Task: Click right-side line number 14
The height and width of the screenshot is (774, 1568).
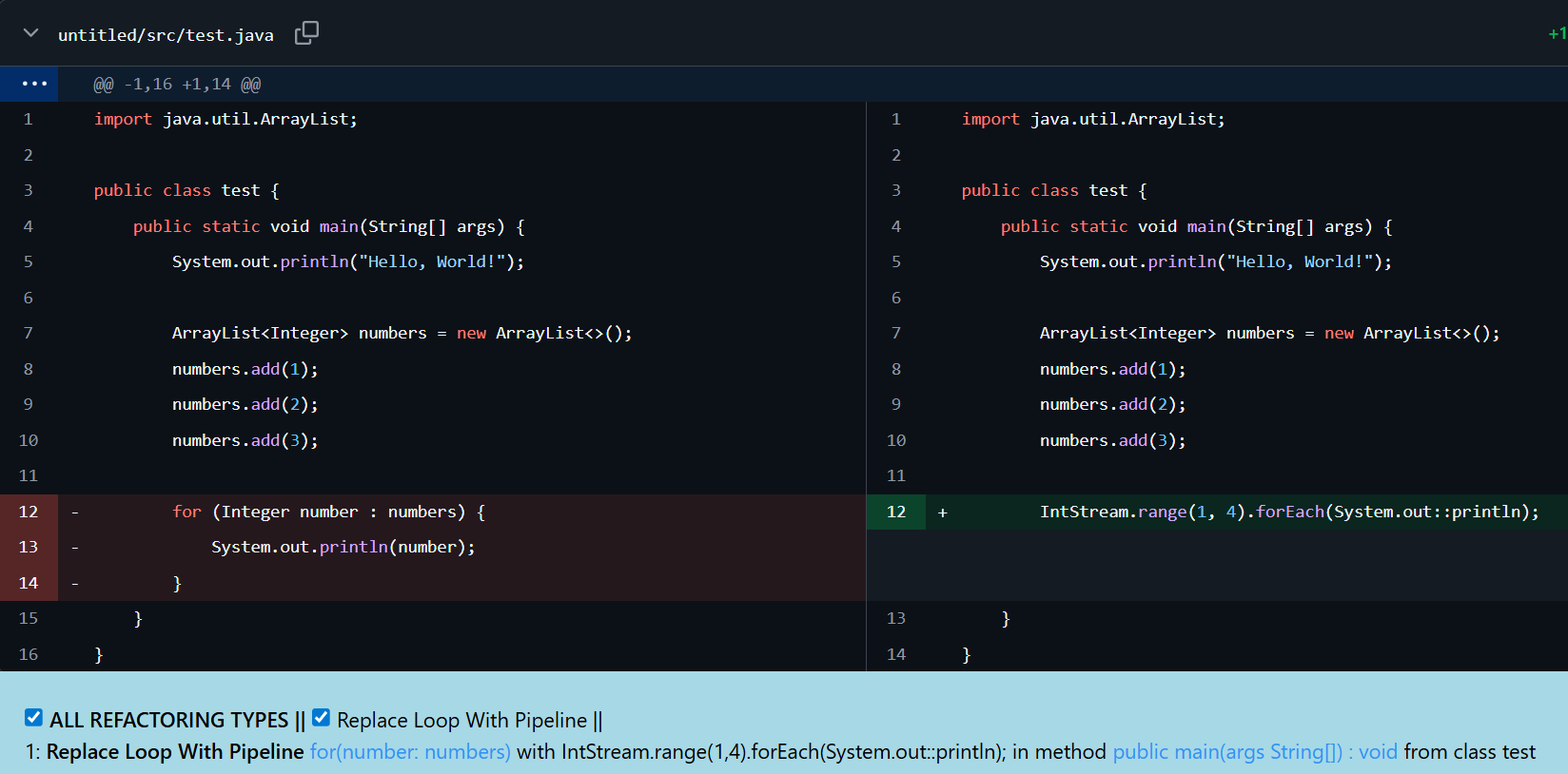Action: (895, 655)
